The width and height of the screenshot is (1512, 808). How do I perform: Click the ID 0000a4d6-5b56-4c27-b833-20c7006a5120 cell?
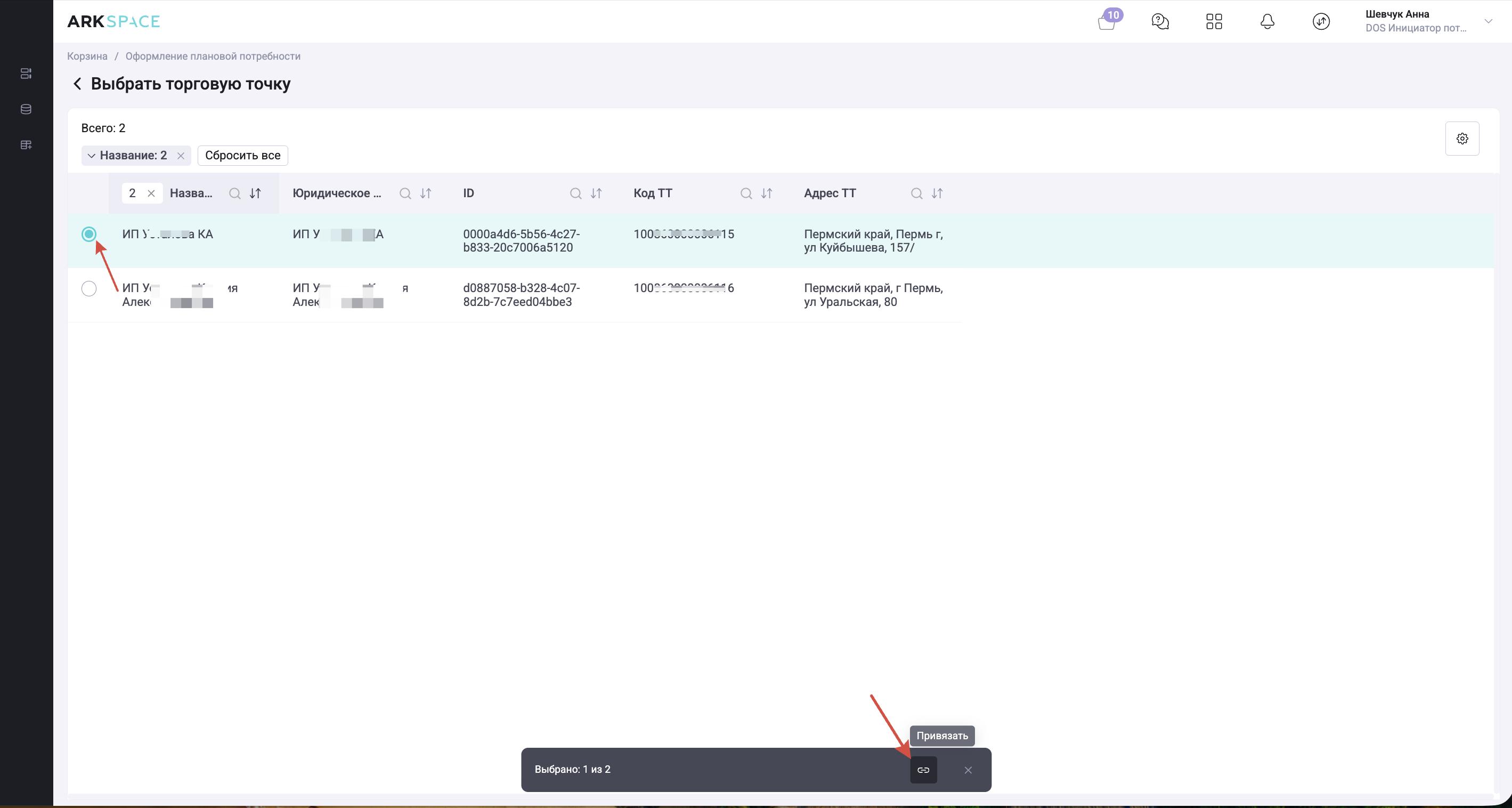pyautogui.click(x=521, y=241)
